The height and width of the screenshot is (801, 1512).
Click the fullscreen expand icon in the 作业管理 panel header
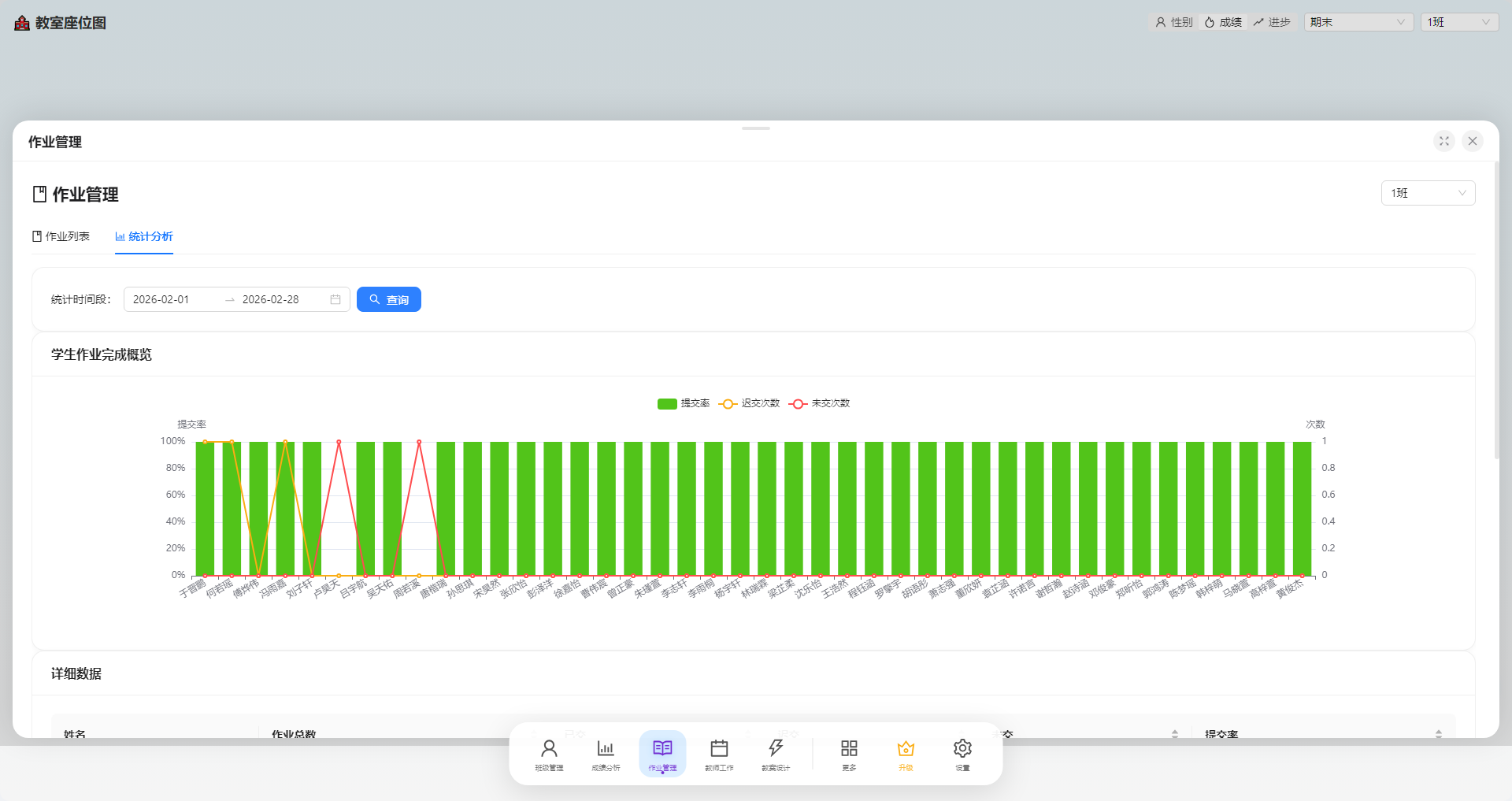[1444, 141]
